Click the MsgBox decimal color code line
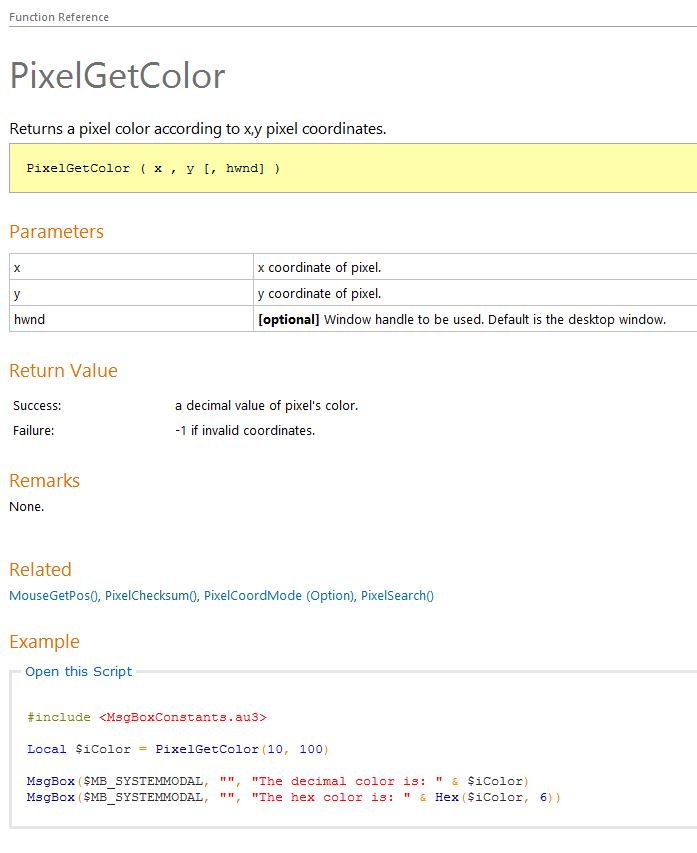Screen dimensions: 697x853 point(277,781)
